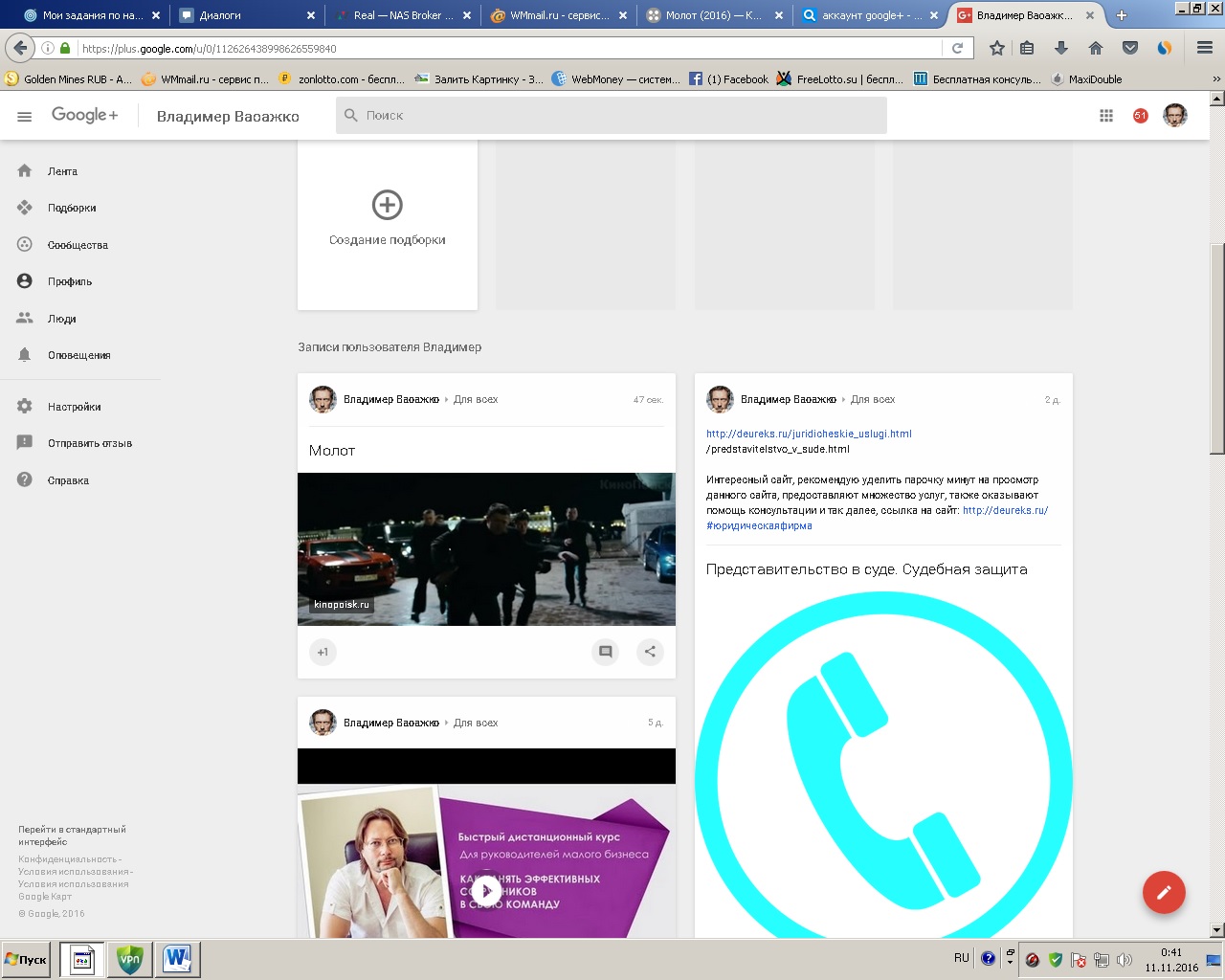
Task: Click Отправить отзыв in the sidebar
Action: pyautogui.click(x=90, y=443)
